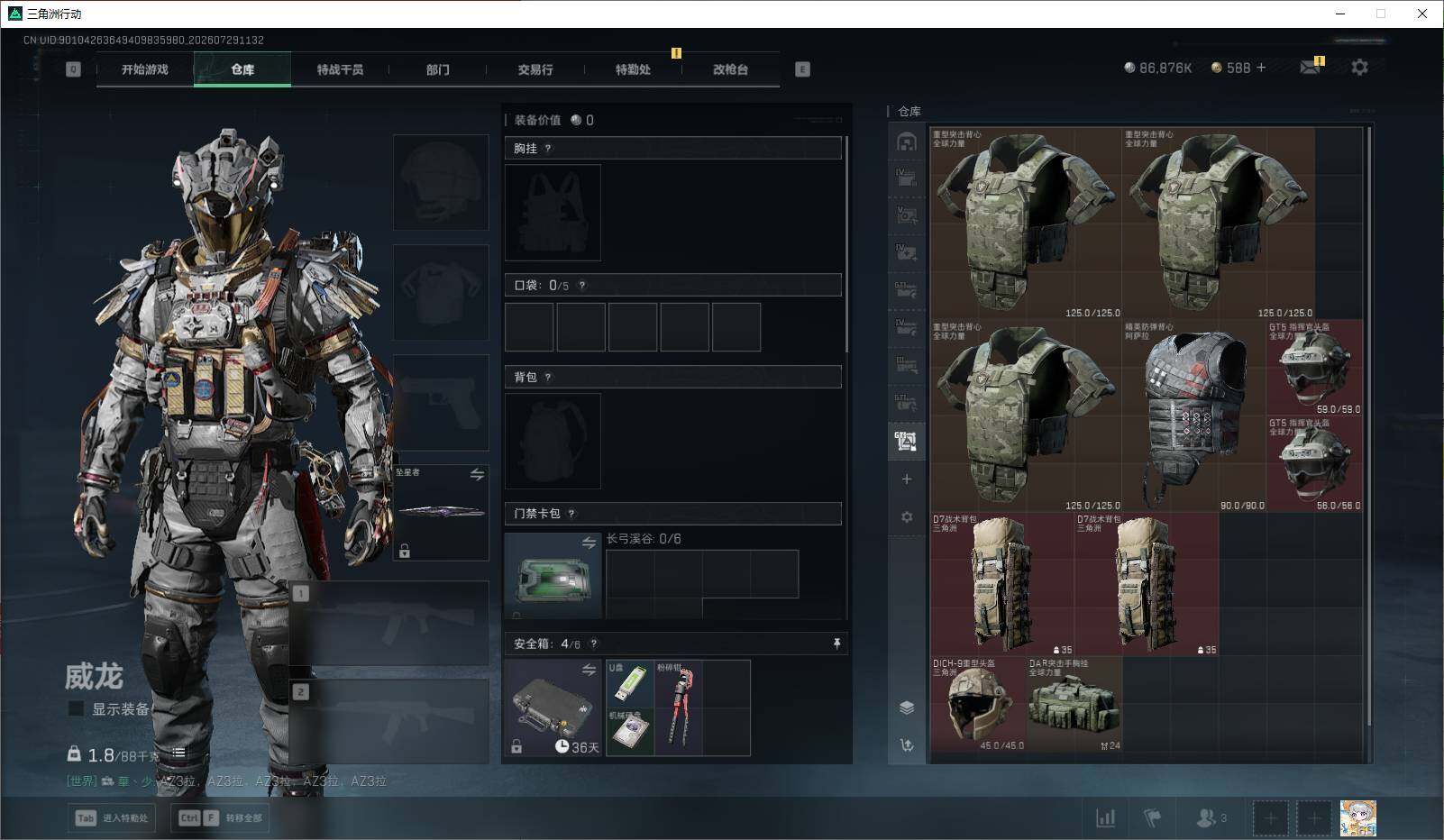Screen dimensions: 1444x840
Task: Select the DICH-9重型头盔 helmet
Action: tap(978, 704)
